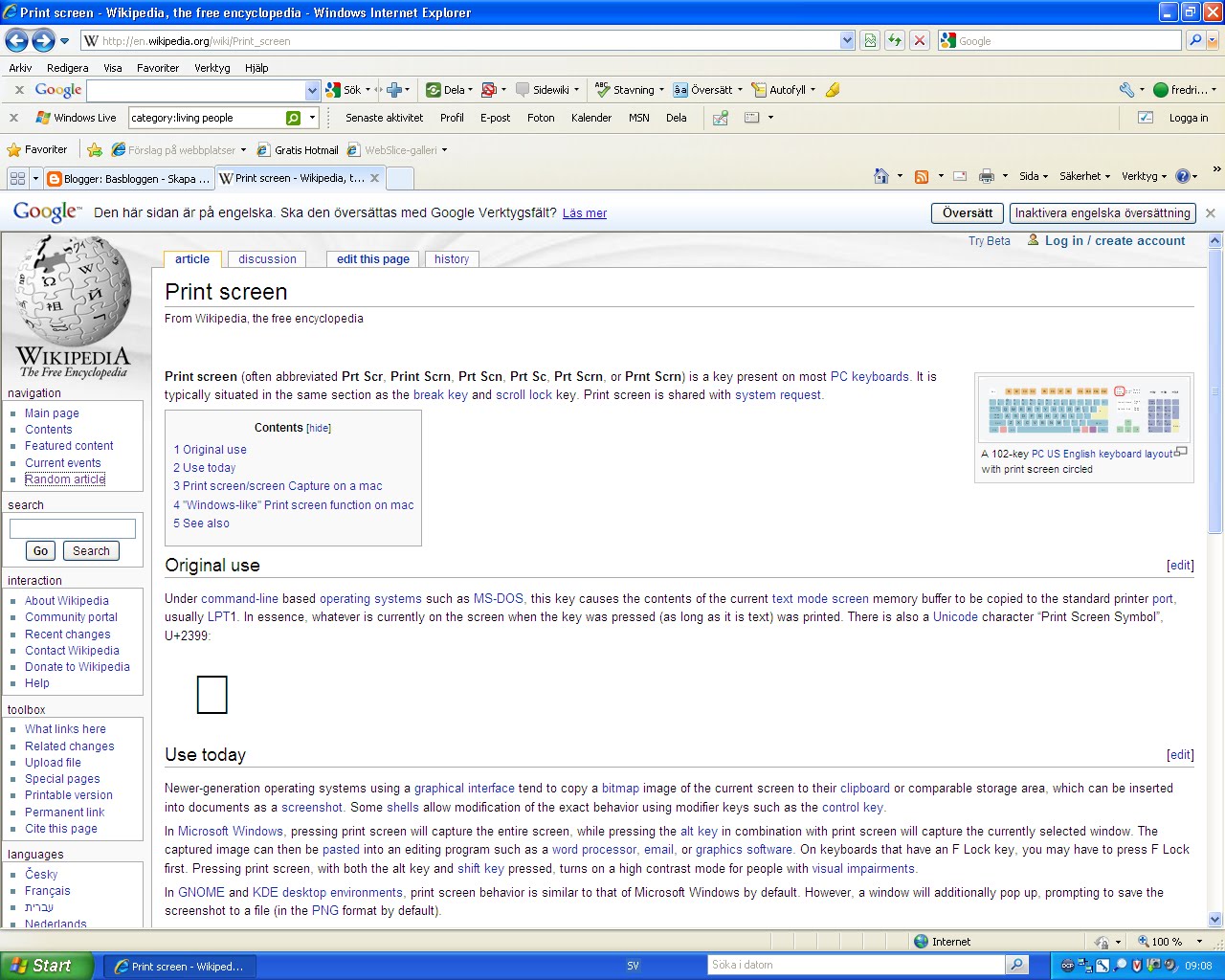Click the taskbar Söka i datorn field

pos(857,965)
